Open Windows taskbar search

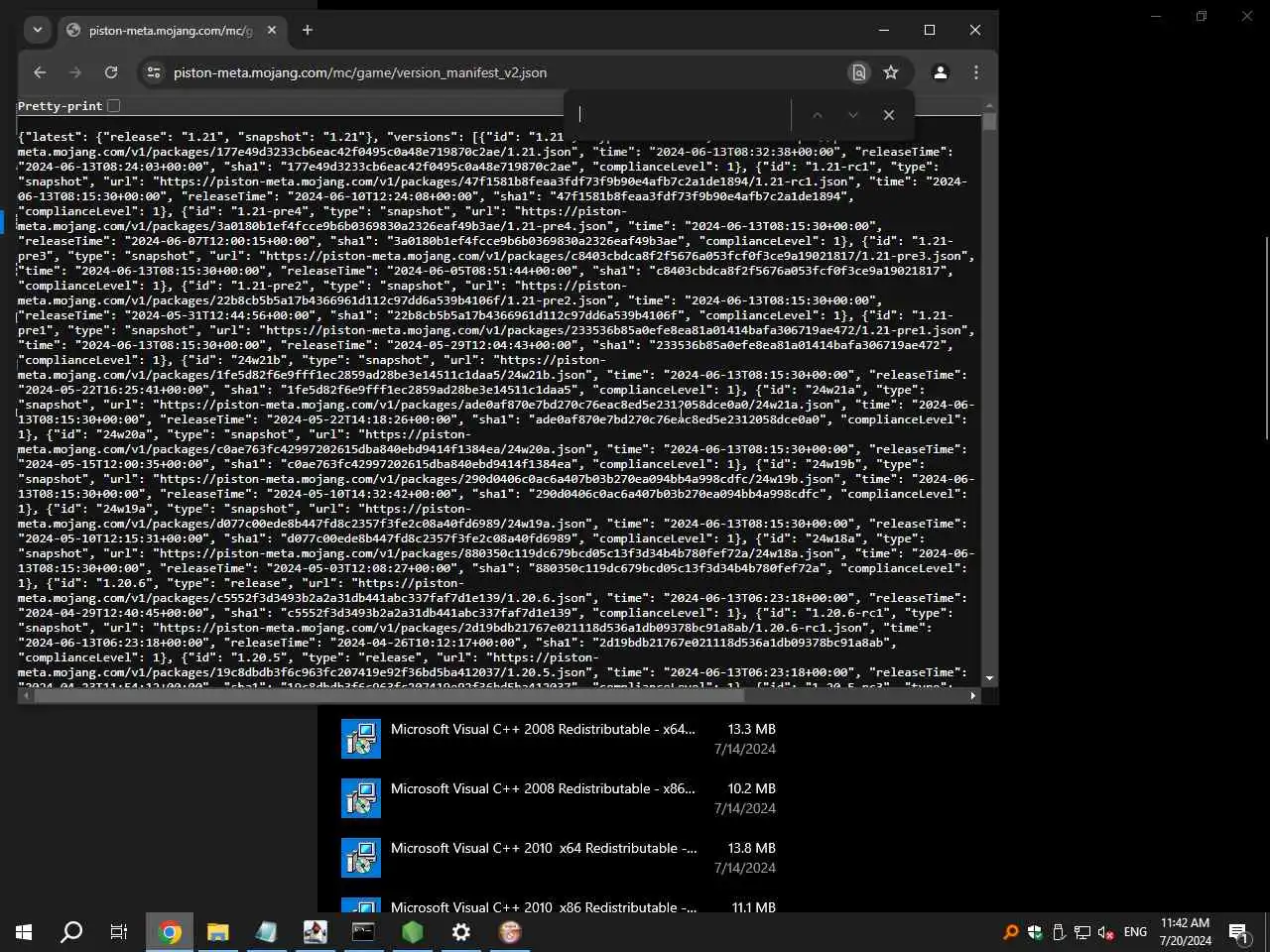(71, 932)
